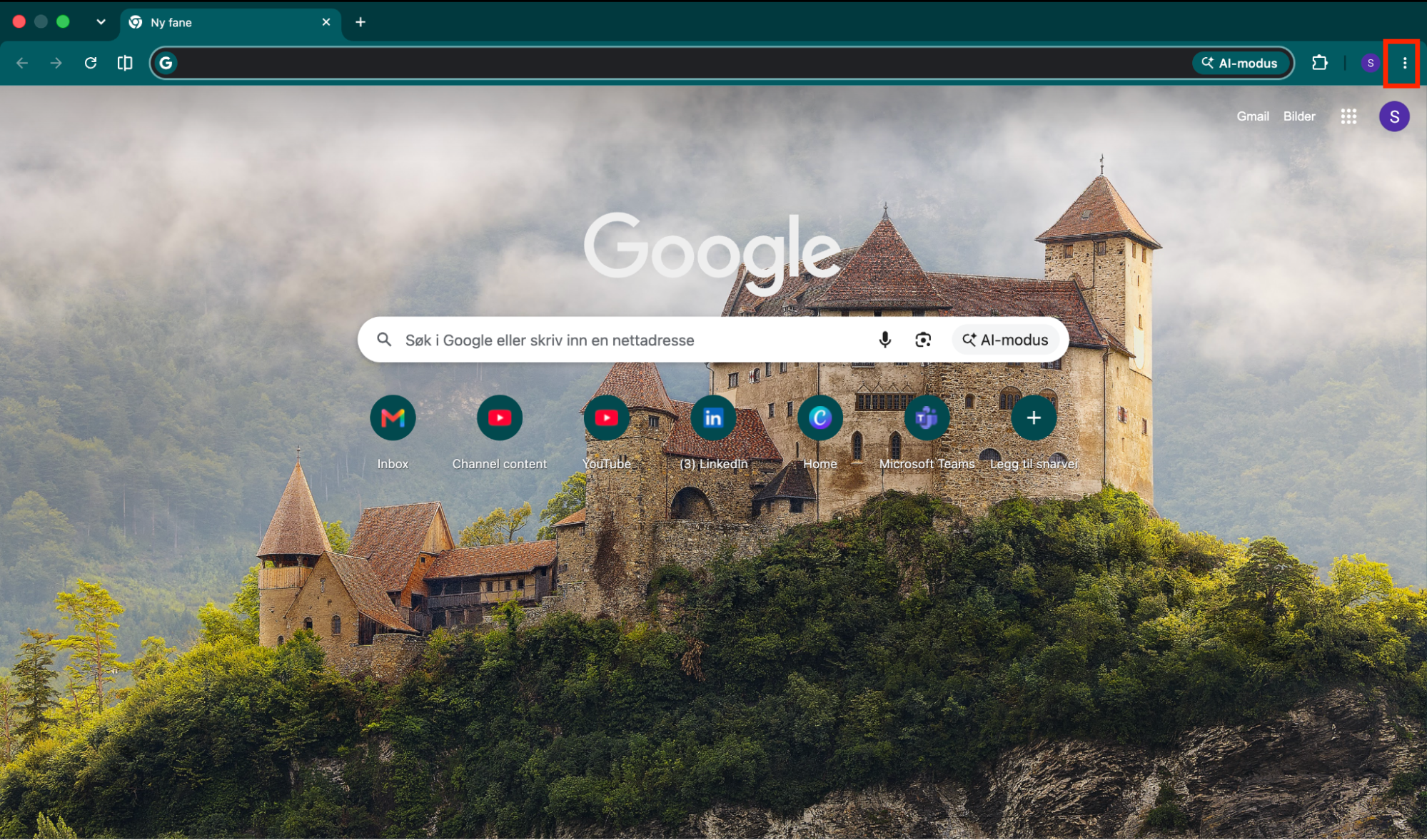Open the Google apps grid
The width and height of the screenshot is (1427, 840).
(1348, 116)
